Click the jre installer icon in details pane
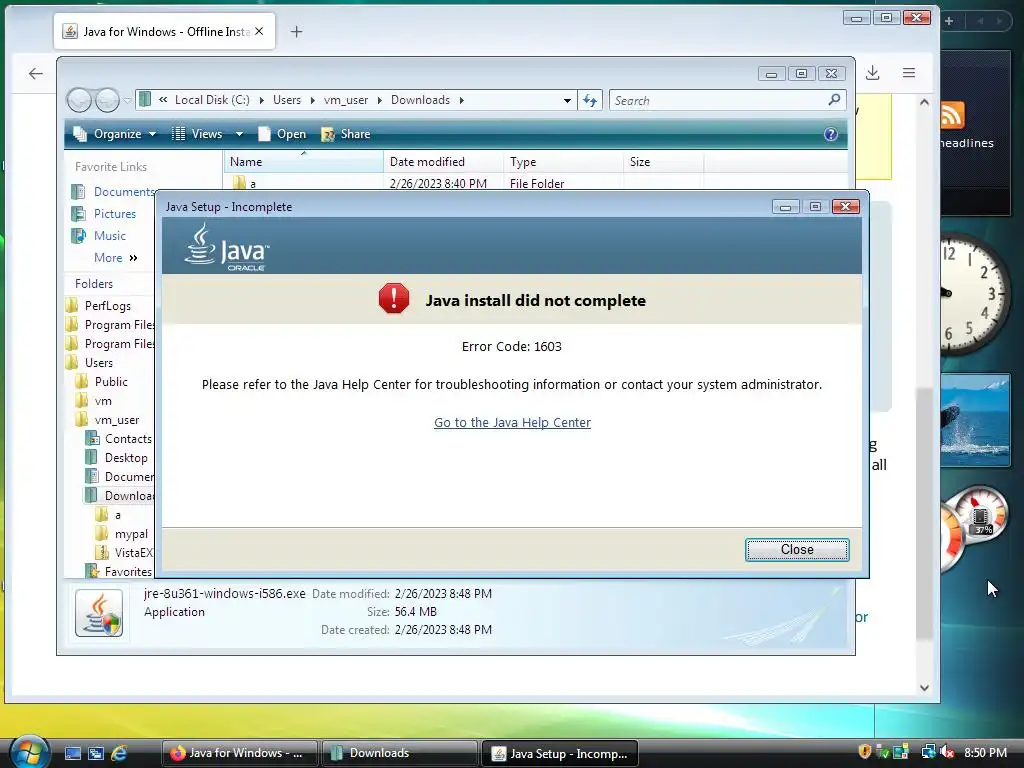1024x768 pixels. (99, 613)
